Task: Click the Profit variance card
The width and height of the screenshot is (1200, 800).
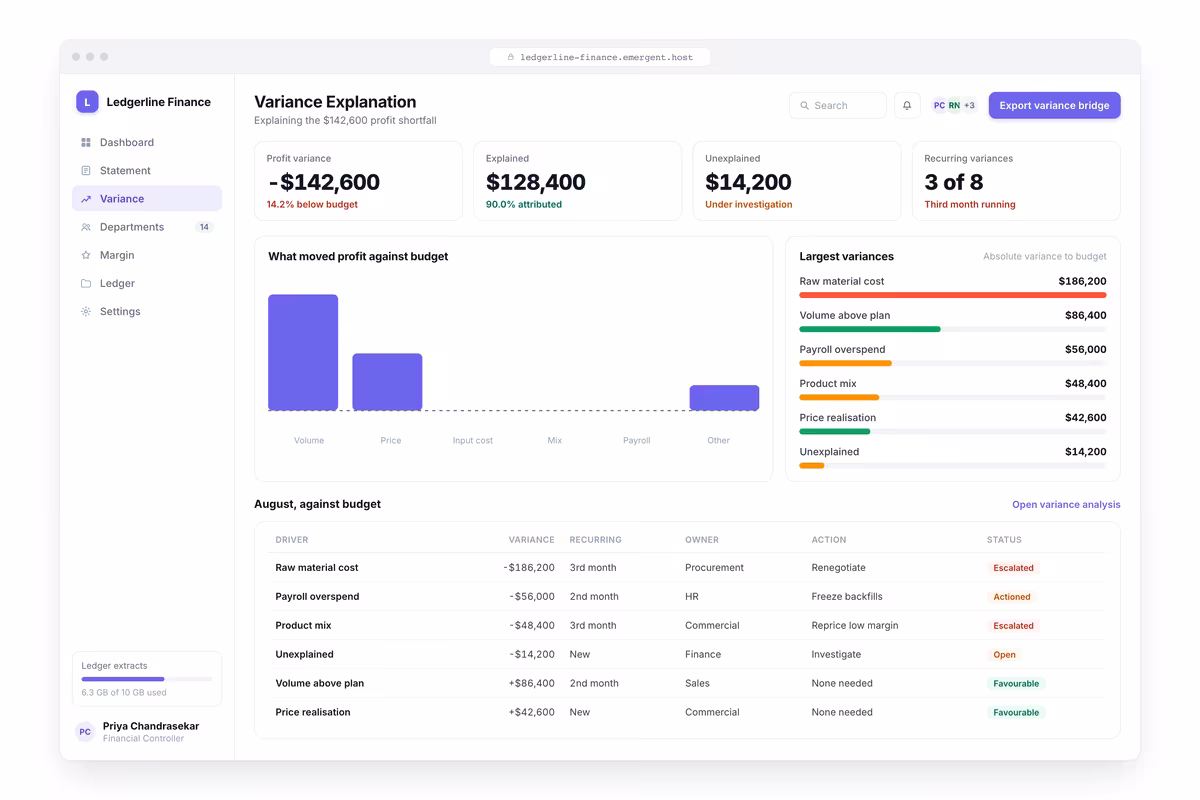Action: (358, 181)
